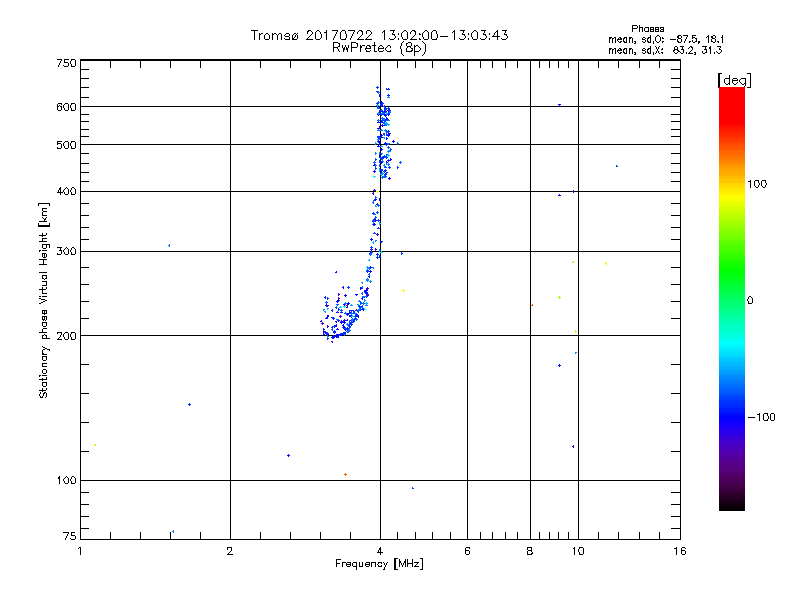Image resolution: width=800 pixels, height=600 pixels.
Task: Click the '200' y-axis tick label
Action: 67,336
